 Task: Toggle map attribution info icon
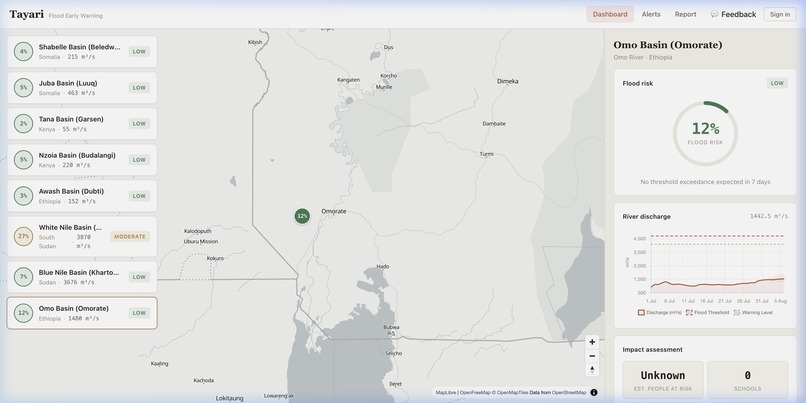click(594, 392)
